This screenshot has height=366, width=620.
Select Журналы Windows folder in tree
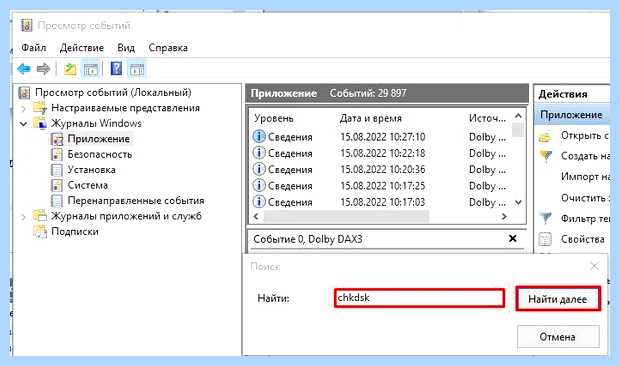(96, 123)
